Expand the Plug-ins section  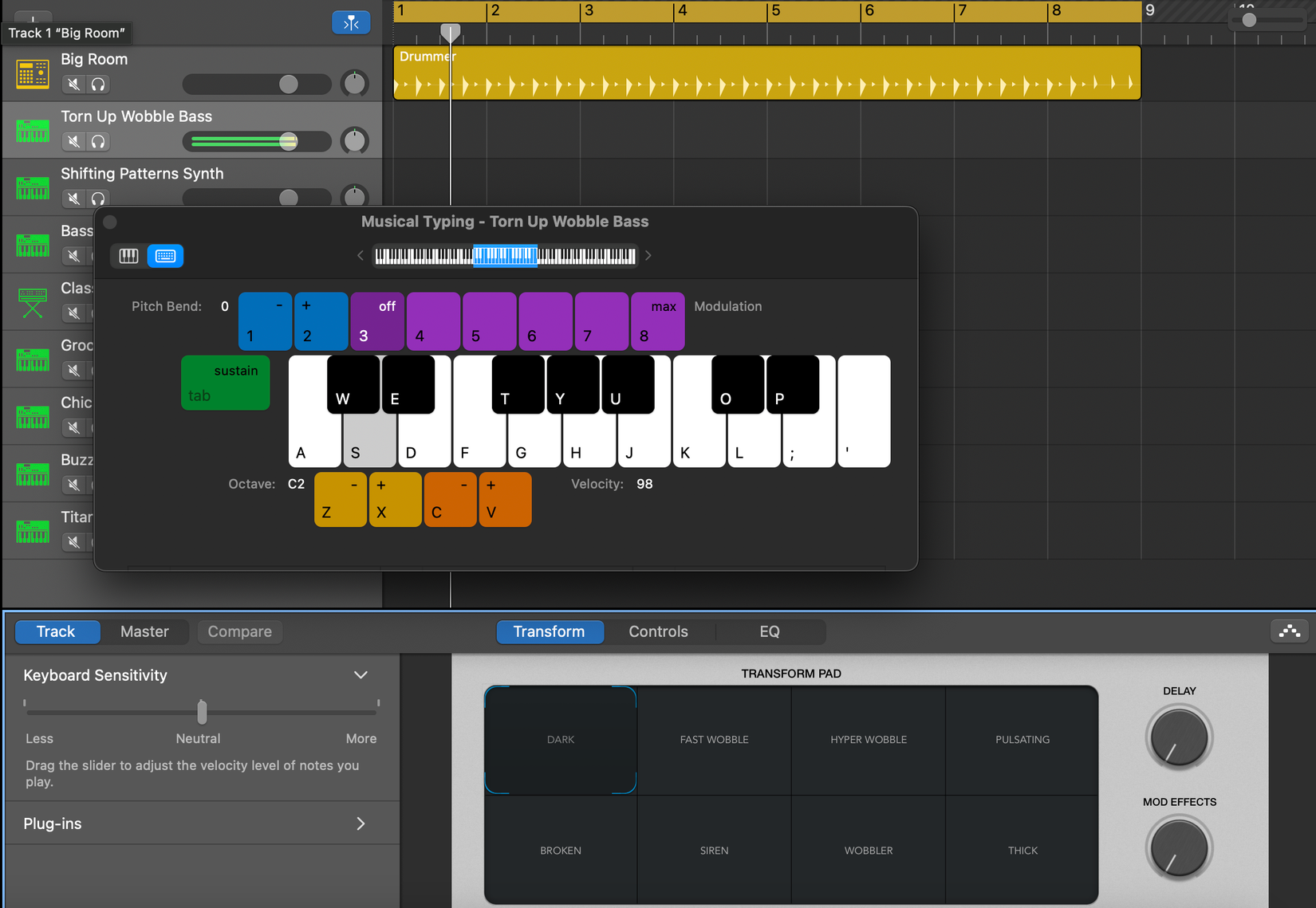pos(361,823)
